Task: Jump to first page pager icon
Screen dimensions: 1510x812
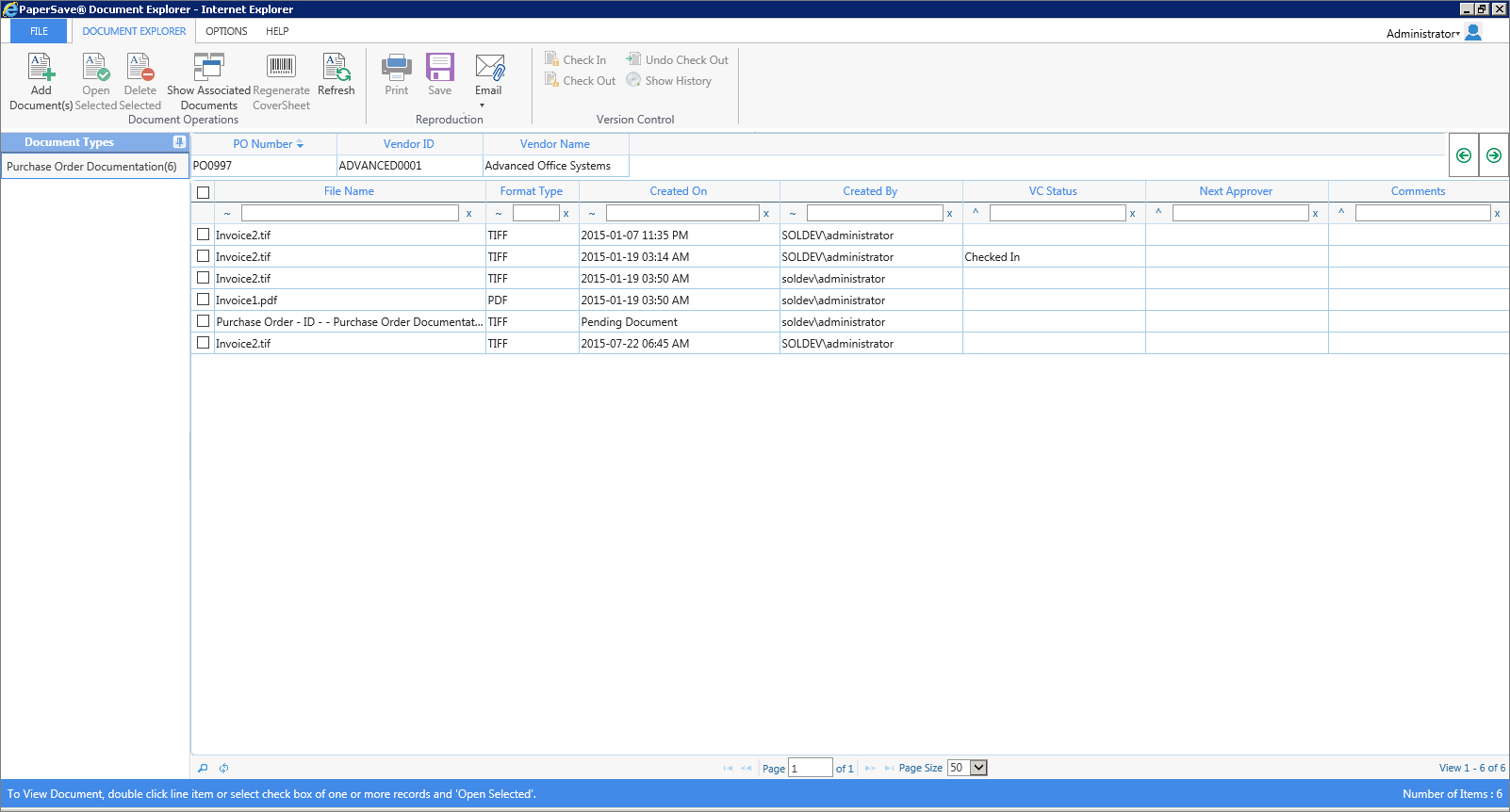Action: click(x=728, y=768)
